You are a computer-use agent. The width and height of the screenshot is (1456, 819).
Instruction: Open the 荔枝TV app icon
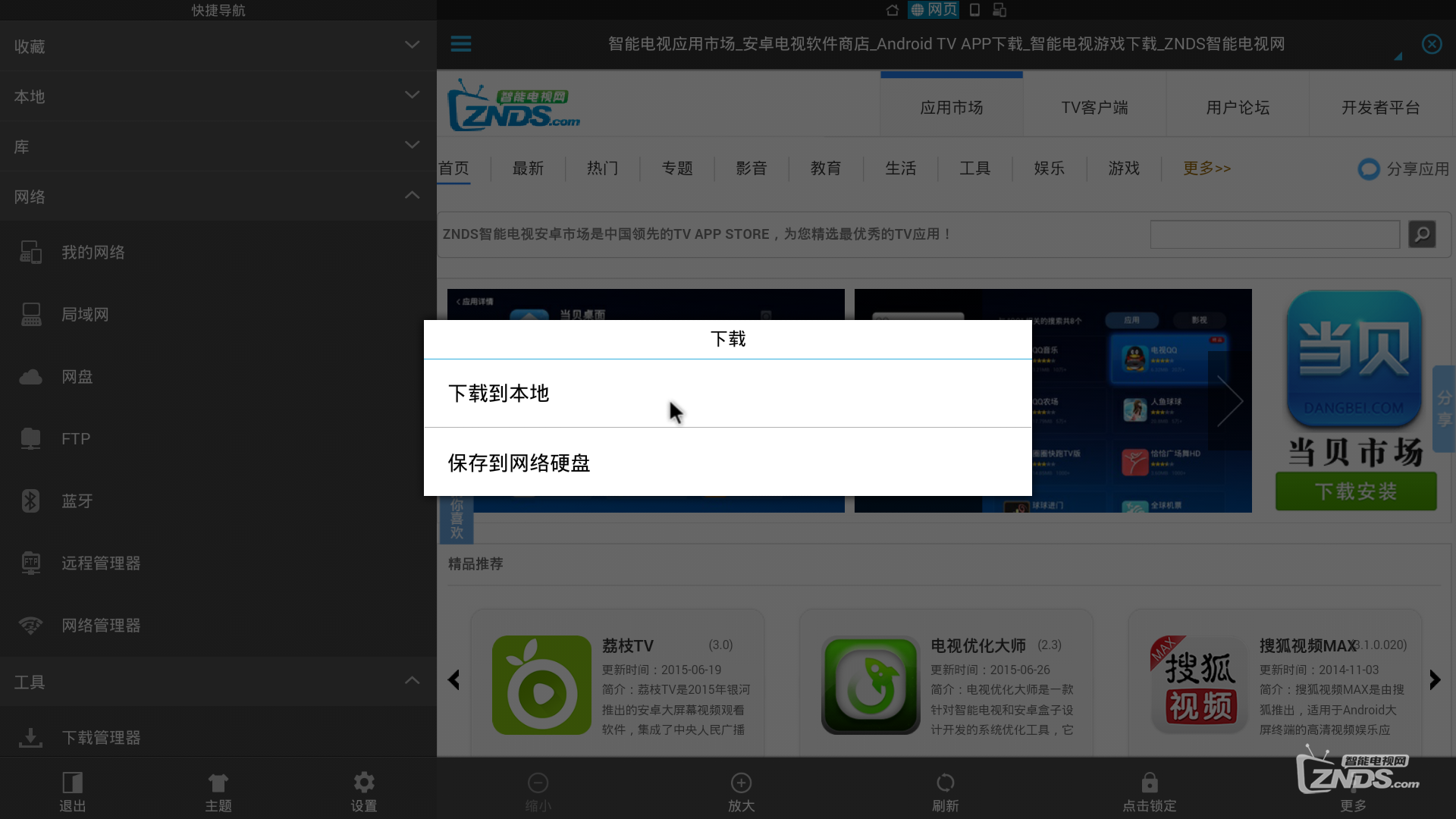tap(541, 685)
